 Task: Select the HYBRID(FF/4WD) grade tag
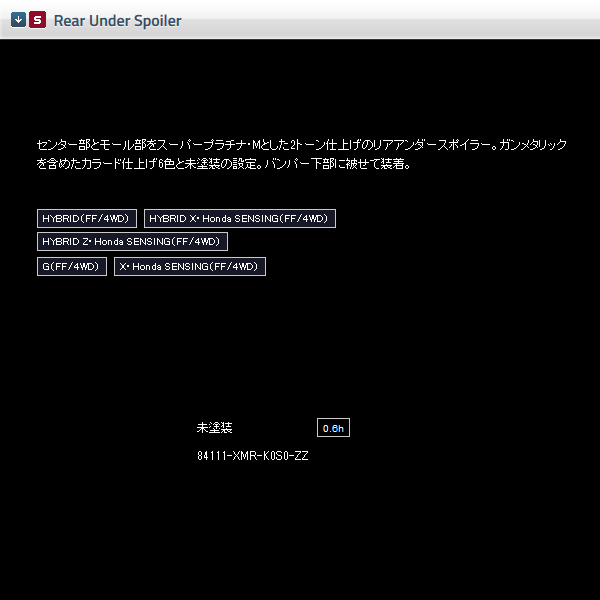click(86, 218)
